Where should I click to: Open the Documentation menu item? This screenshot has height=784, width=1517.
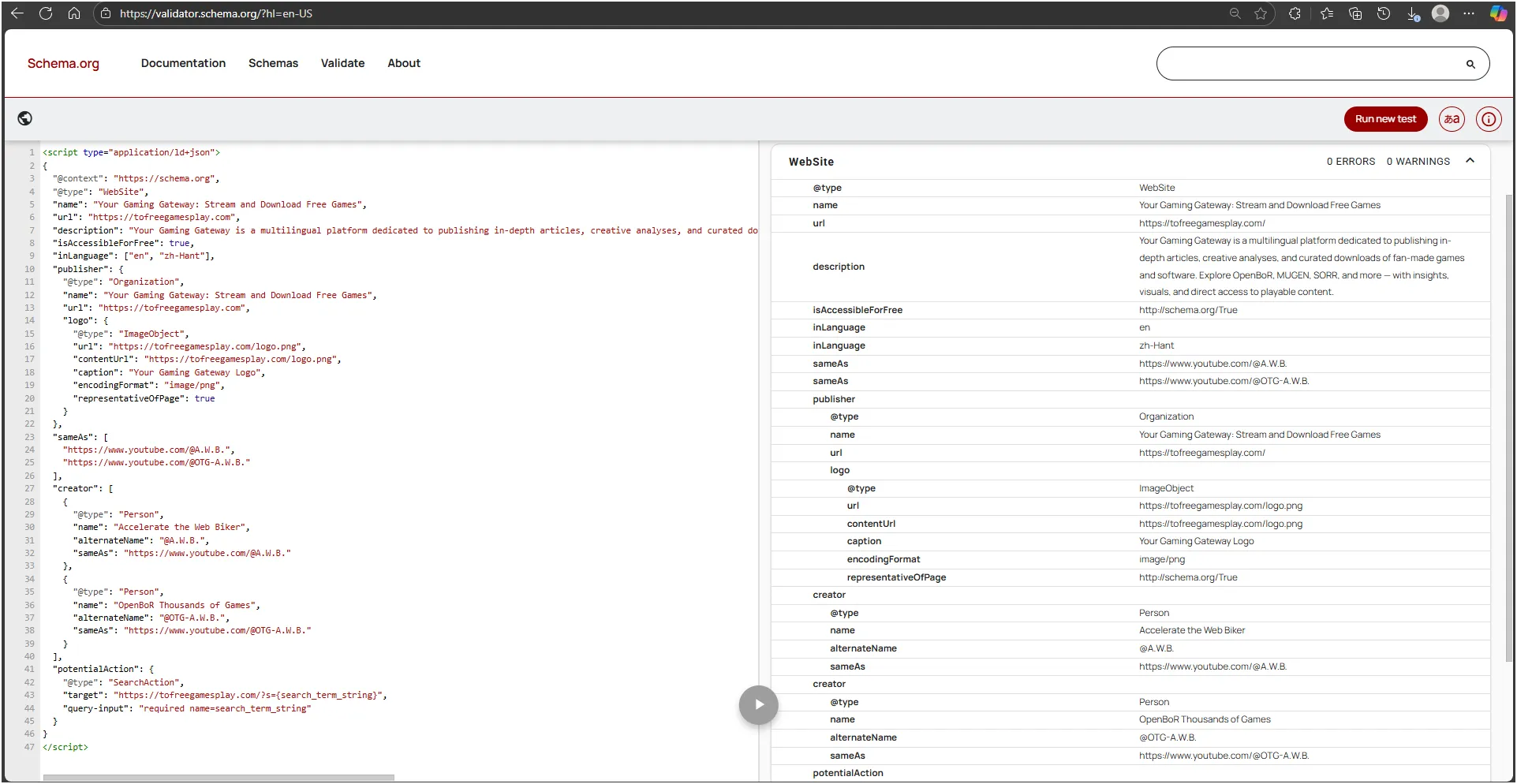183,63
